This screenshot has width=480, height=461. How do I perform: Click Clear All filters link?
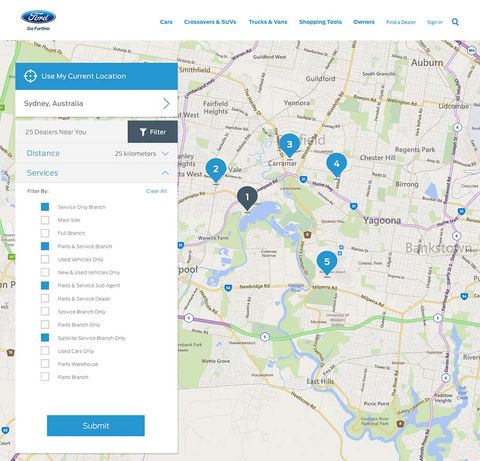pyautogui.click(x=156, y=191)
